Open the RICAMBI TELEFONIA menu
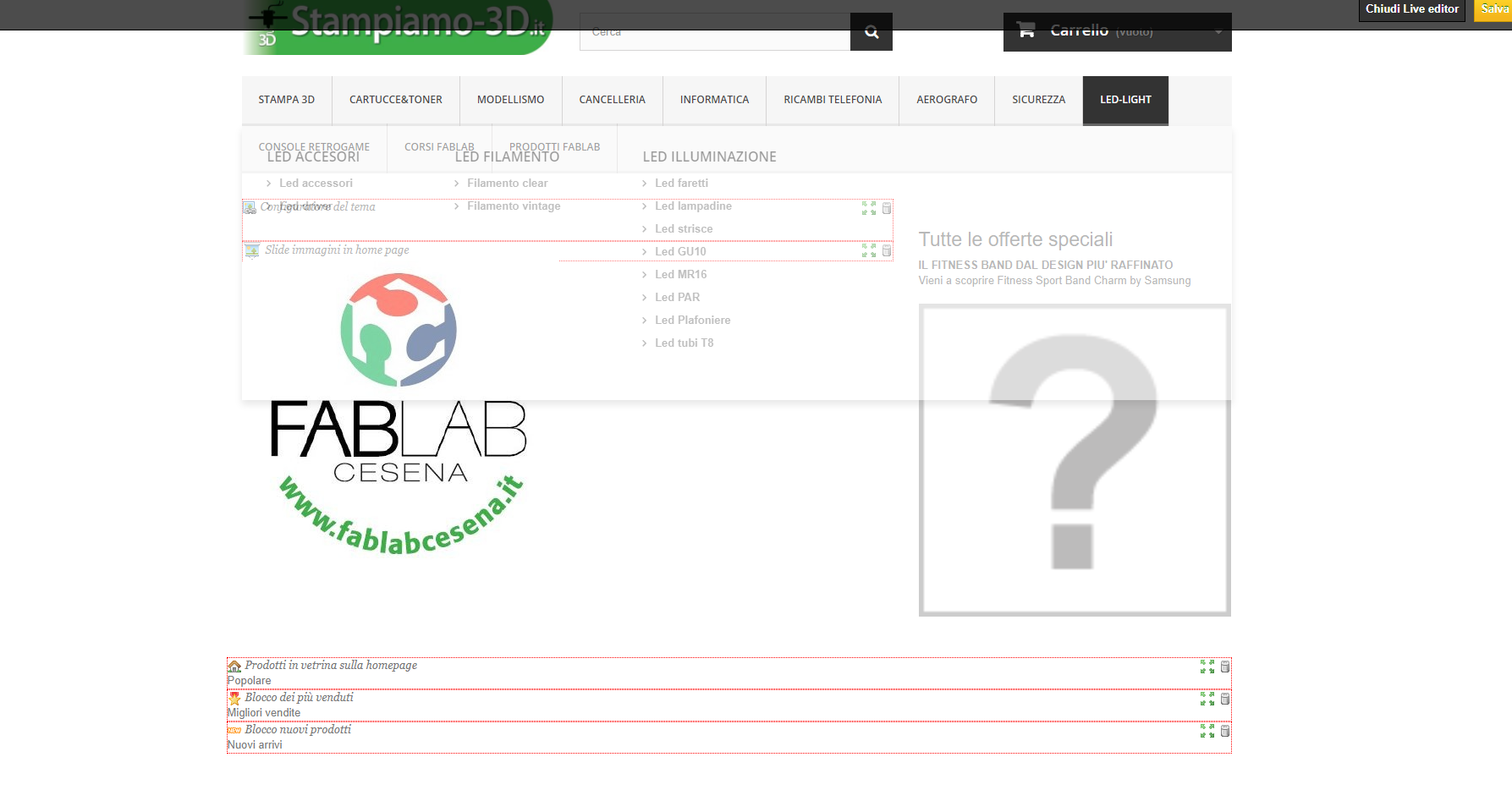1512x790 pixels. [x=833, y=100]
